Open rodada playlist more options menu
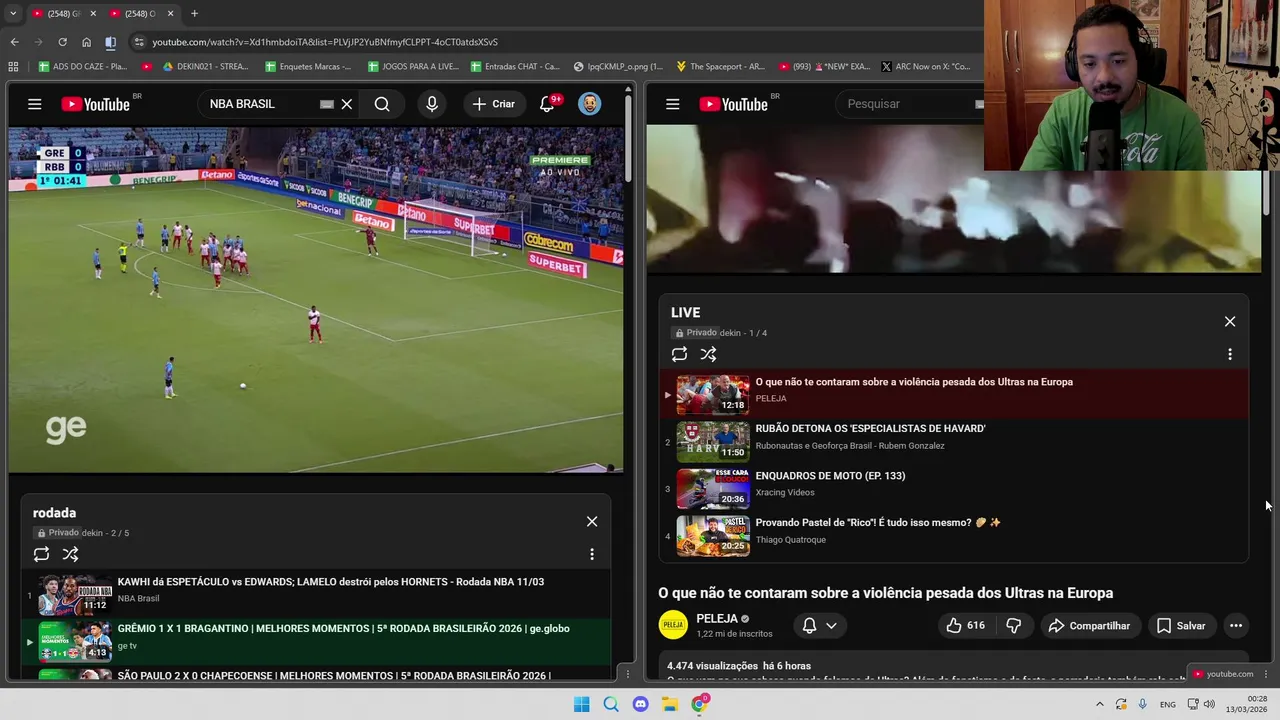The image size is (1280, 720). pos(592,554)
